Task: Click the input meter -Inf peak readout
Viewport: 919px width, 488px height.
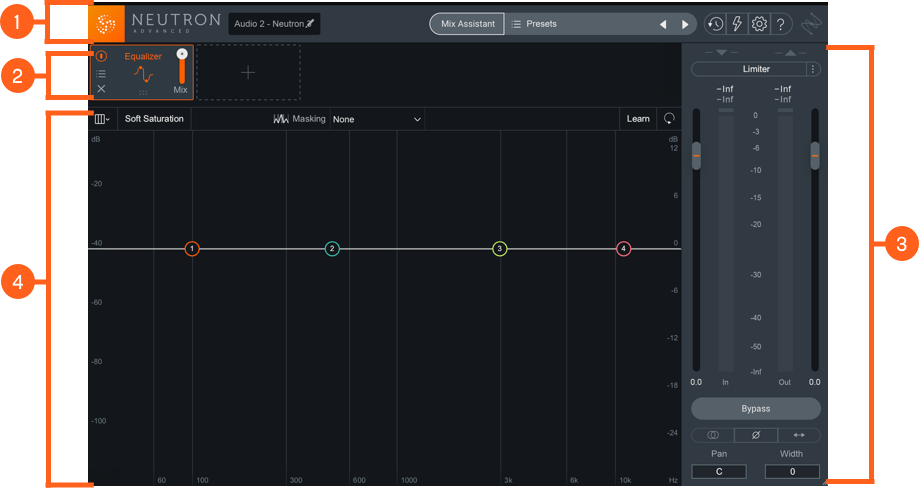Action: point(725,89)
